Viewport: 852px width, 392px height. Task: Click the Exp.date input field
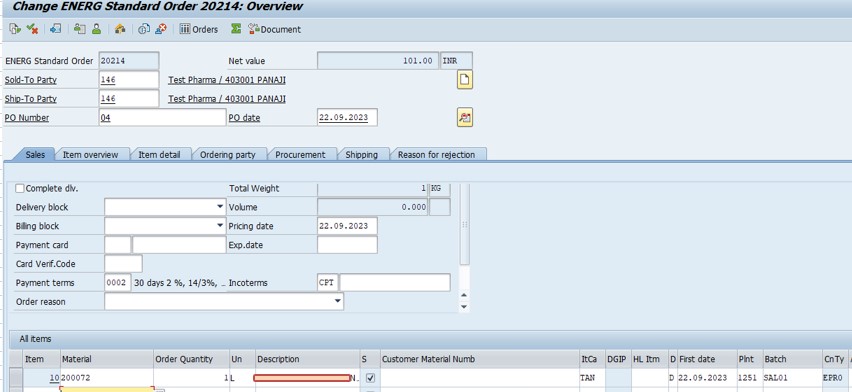point(347,245)
